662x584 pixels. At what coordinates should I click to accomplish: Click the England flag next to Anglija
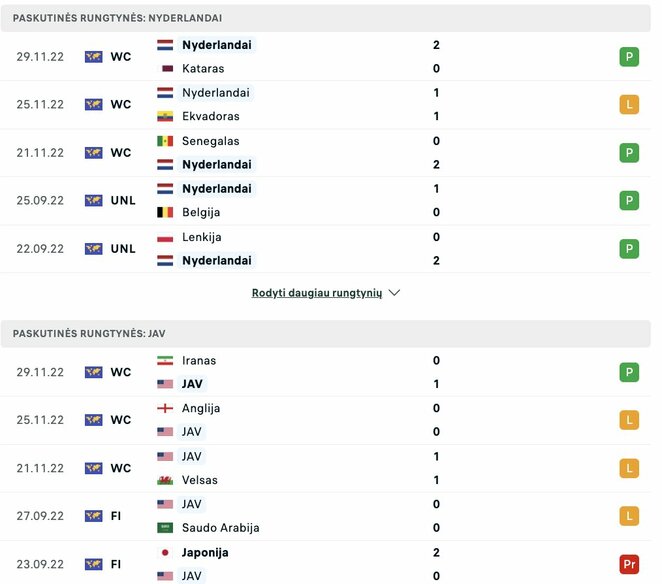pos(166,408)
